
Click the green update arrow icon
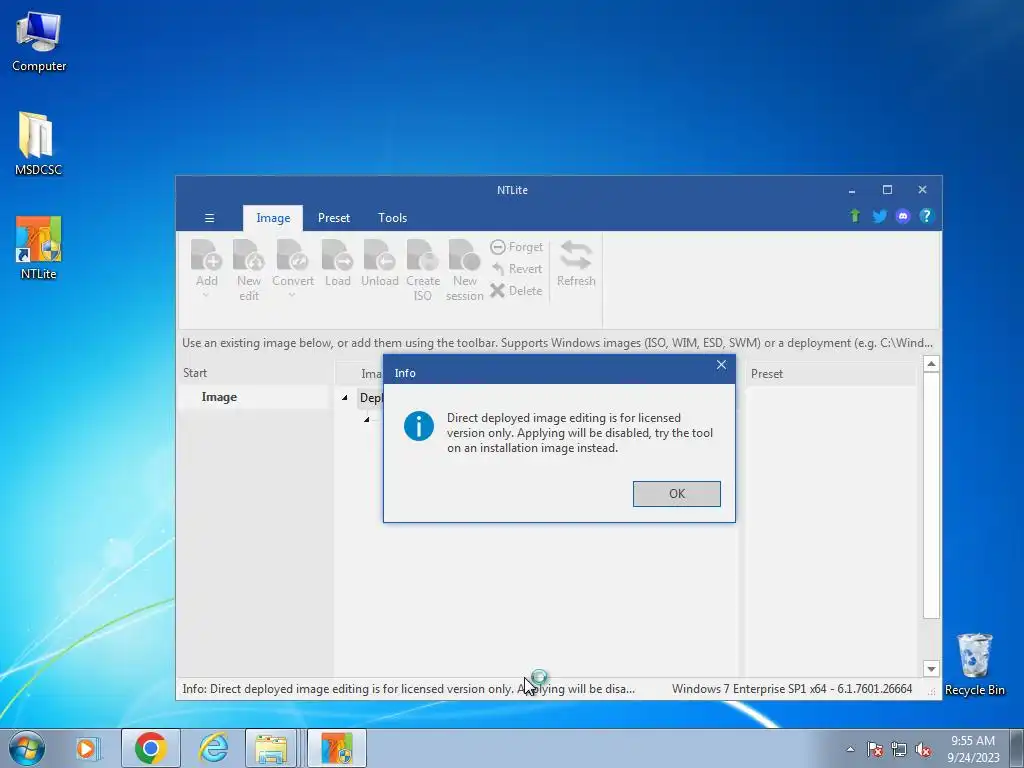855,216
